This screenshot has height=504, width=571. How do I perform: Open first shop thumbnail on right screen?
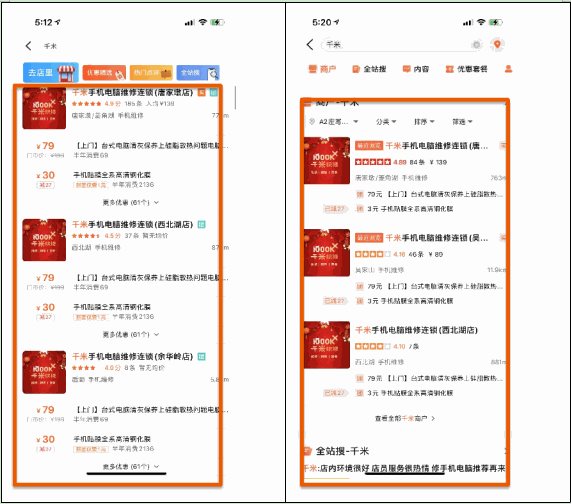[x=327, y=161]
